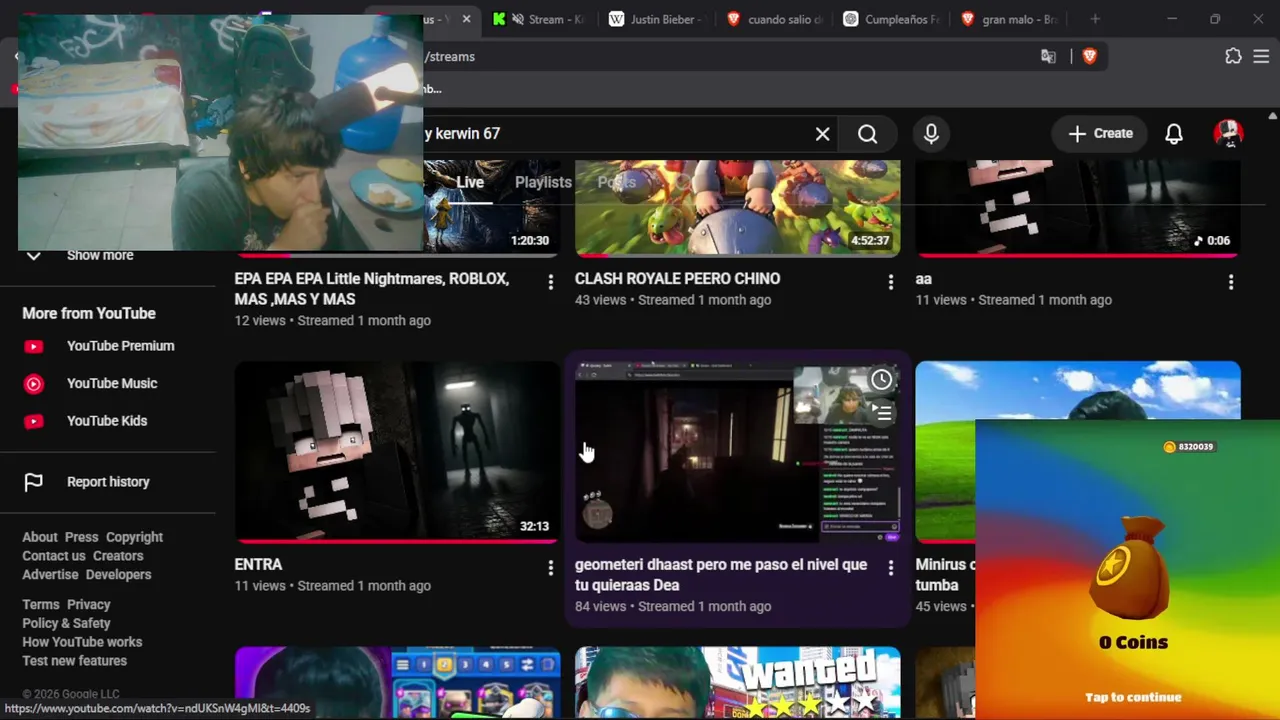
Task: Switch to the Stream Kick tab
Action: pos(540,19)
